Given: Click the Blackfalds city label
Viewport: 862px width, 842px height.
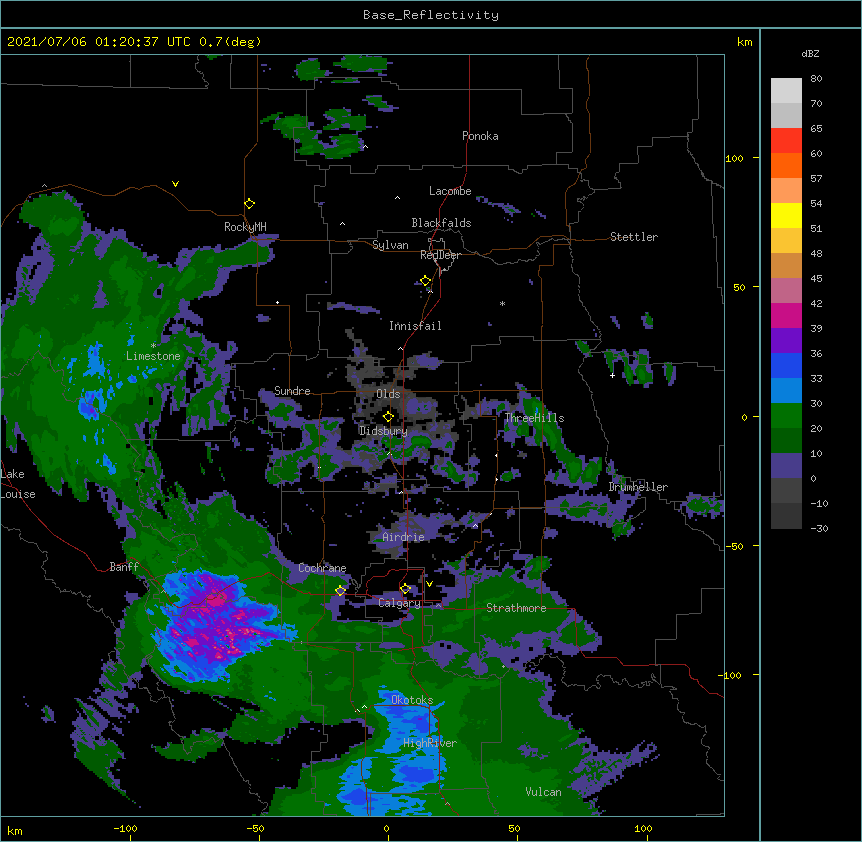Looking at the screenshot, I should pyautogui.click(x=441, y=223).
